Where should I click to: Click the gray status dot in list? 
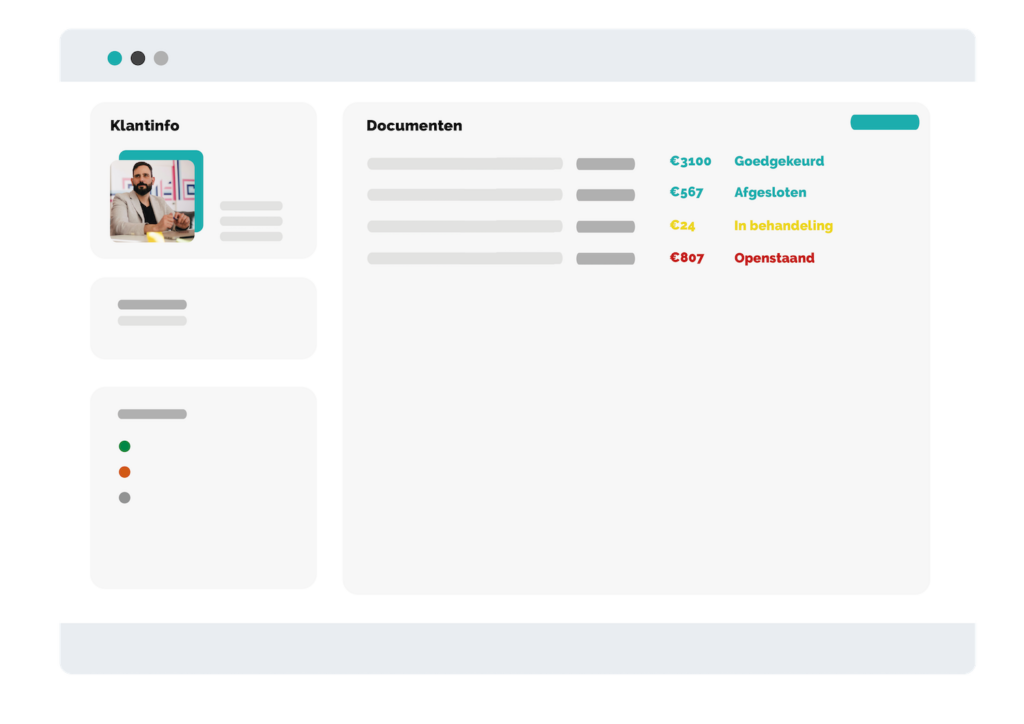coord(125,497)
